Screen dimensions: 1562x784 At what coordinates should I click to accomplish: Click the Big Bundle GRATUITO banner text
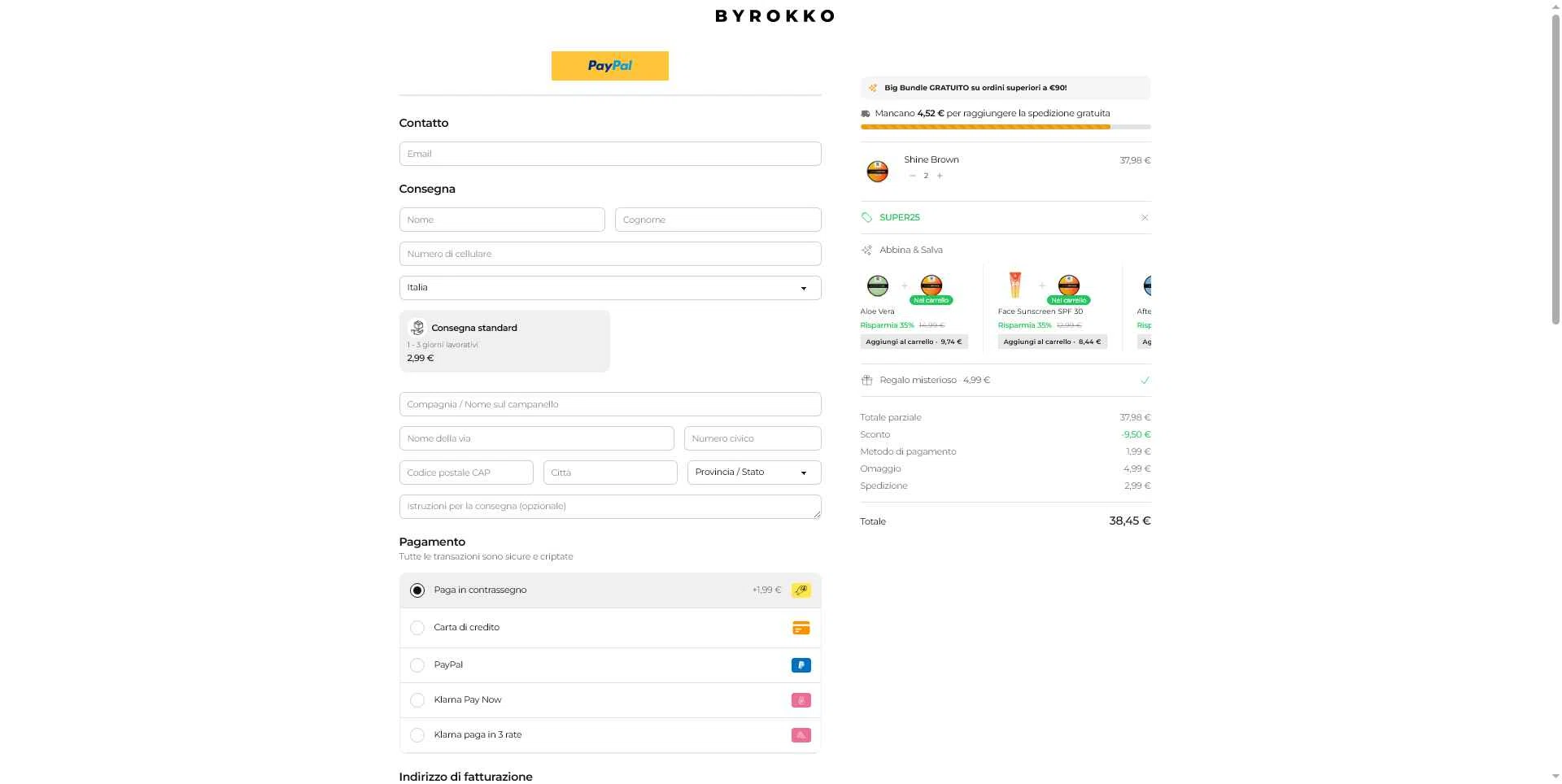(975, 88)
